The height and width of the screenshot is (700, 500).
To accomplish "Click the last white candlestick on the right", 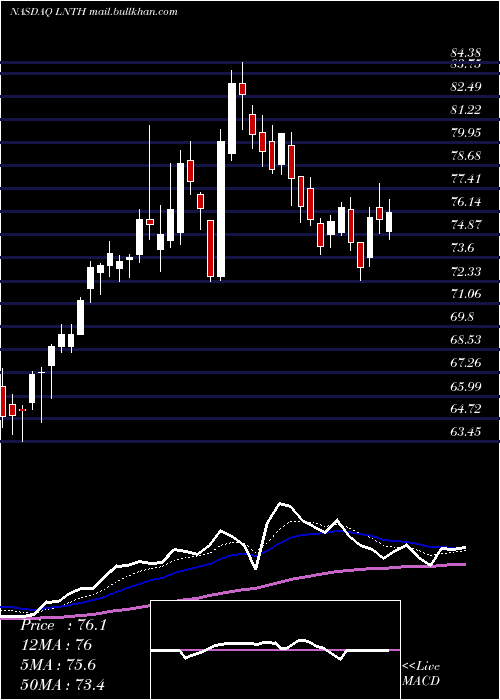I will pos(389,222).
